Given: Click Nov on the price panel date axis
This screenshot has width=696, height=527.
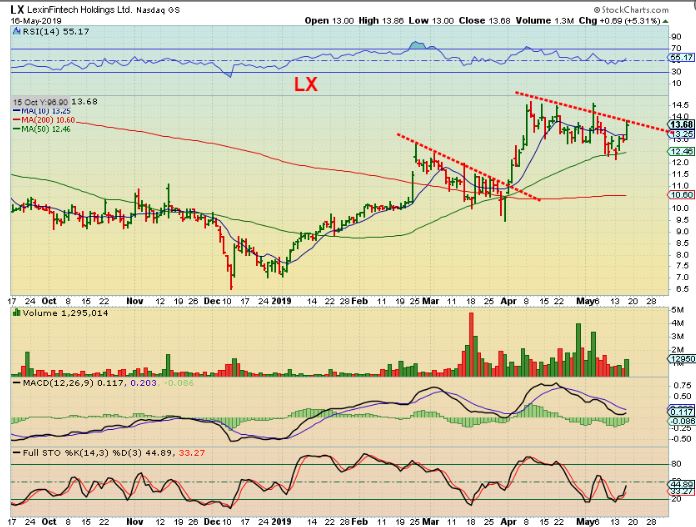Looking at the screenshot, I should 134,301.
